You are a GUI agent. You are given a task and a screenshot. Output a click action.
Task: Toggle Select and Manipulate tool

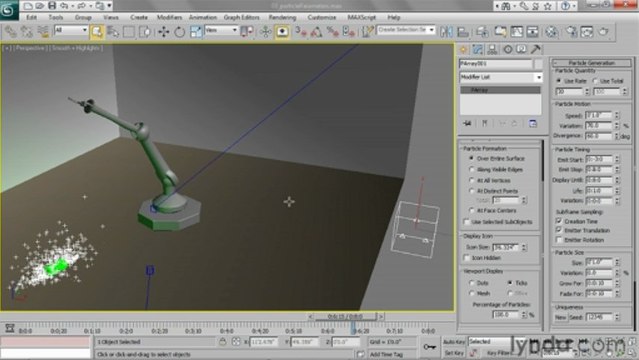click(266, 31)
